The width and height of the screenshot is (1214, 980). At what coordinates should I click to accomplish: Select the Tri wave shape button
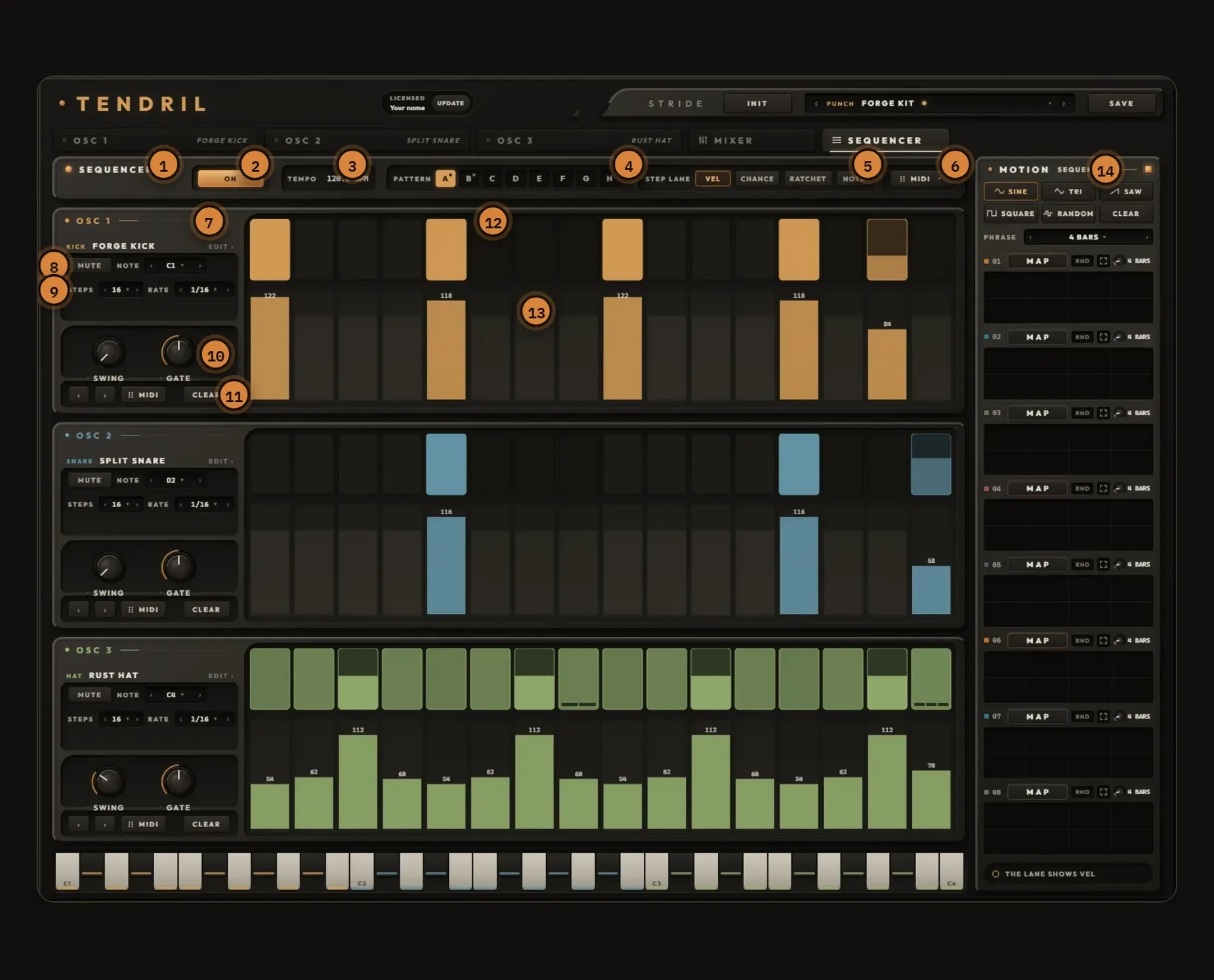coord(1068,192)
